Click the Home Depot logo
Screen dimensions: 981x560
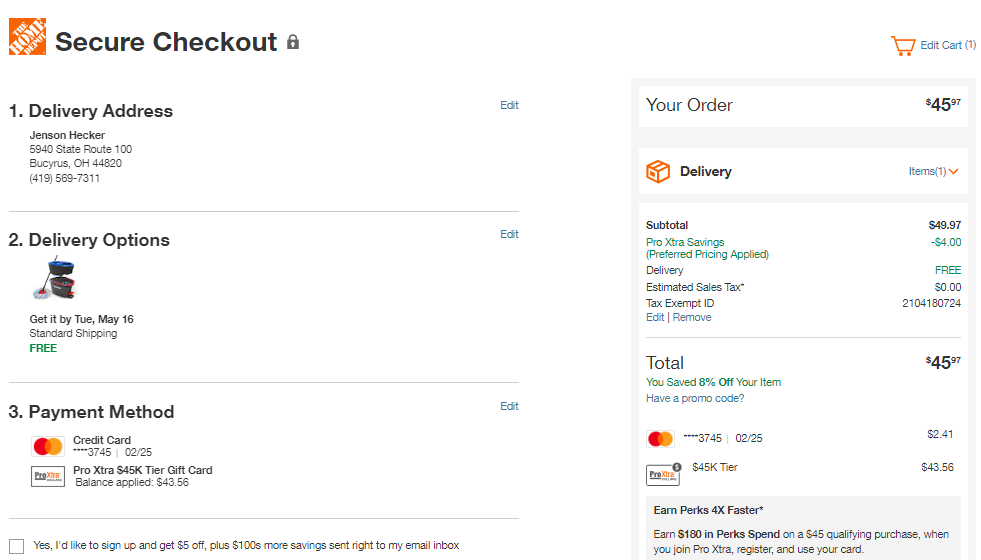pyautogui.click(x=28, y=37)
